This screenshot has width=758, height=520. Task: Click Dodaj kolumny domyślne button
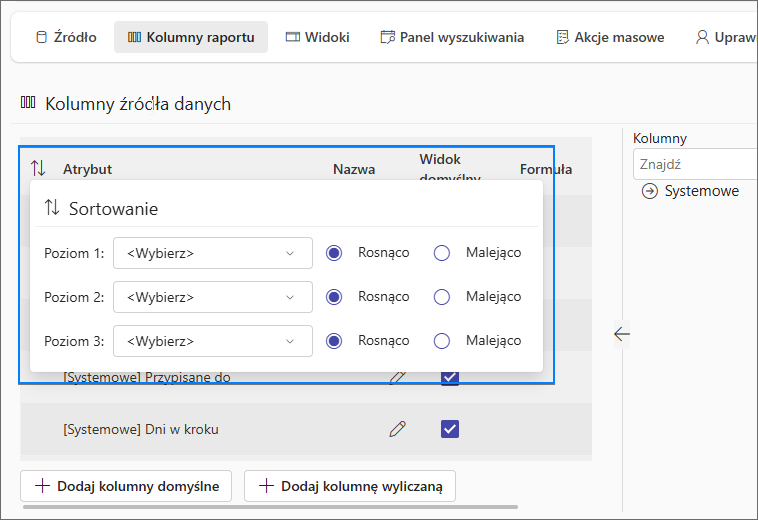pos(126,486)
